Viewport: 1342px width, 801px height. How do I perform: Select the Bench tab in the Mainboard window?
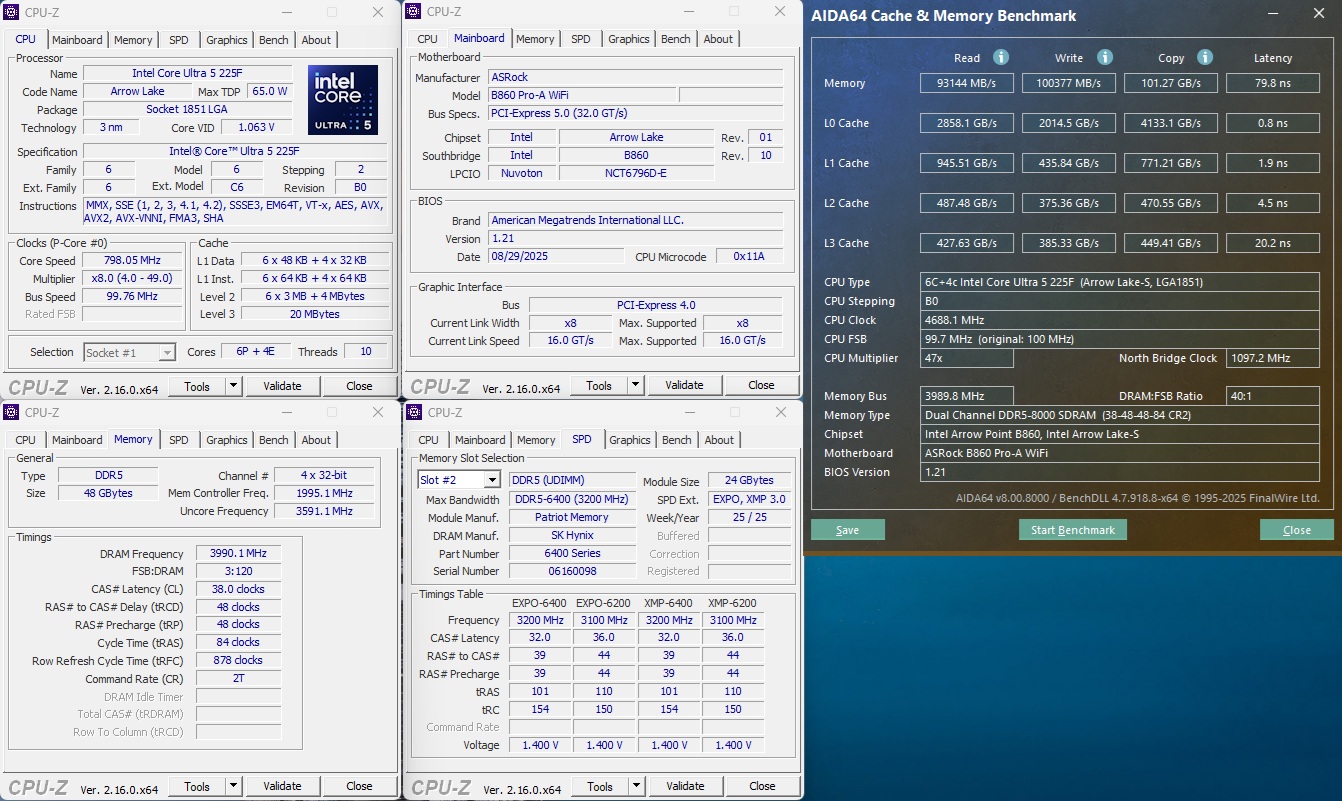click(676, 39)
